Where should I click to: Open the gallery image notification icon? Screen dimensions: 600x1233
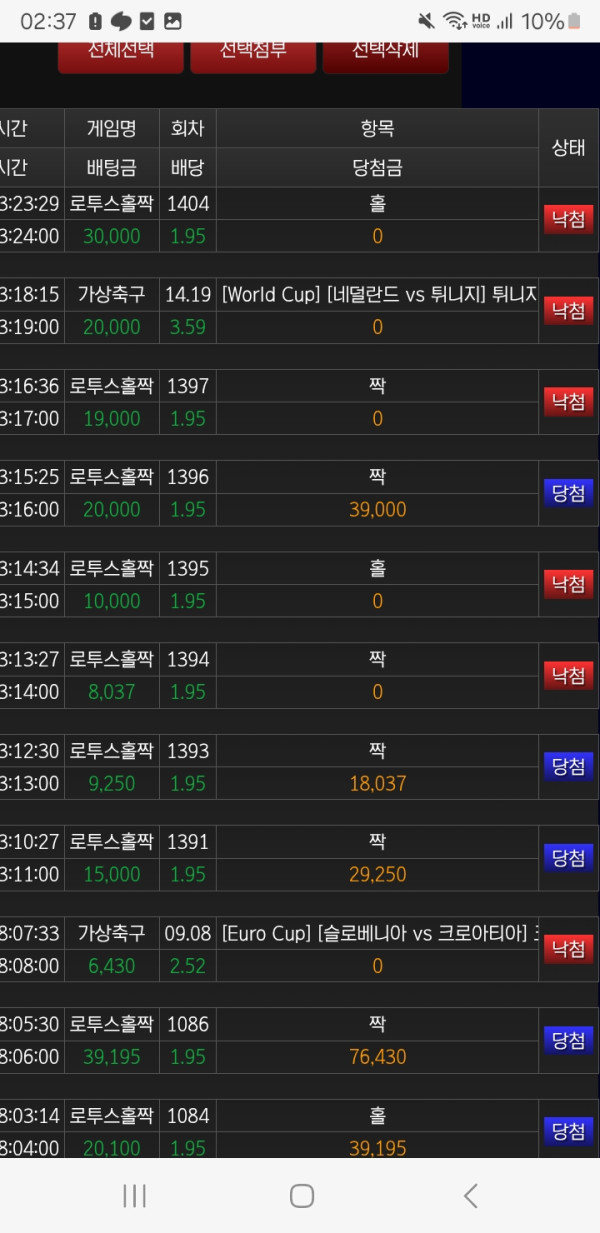coord(173,21)
